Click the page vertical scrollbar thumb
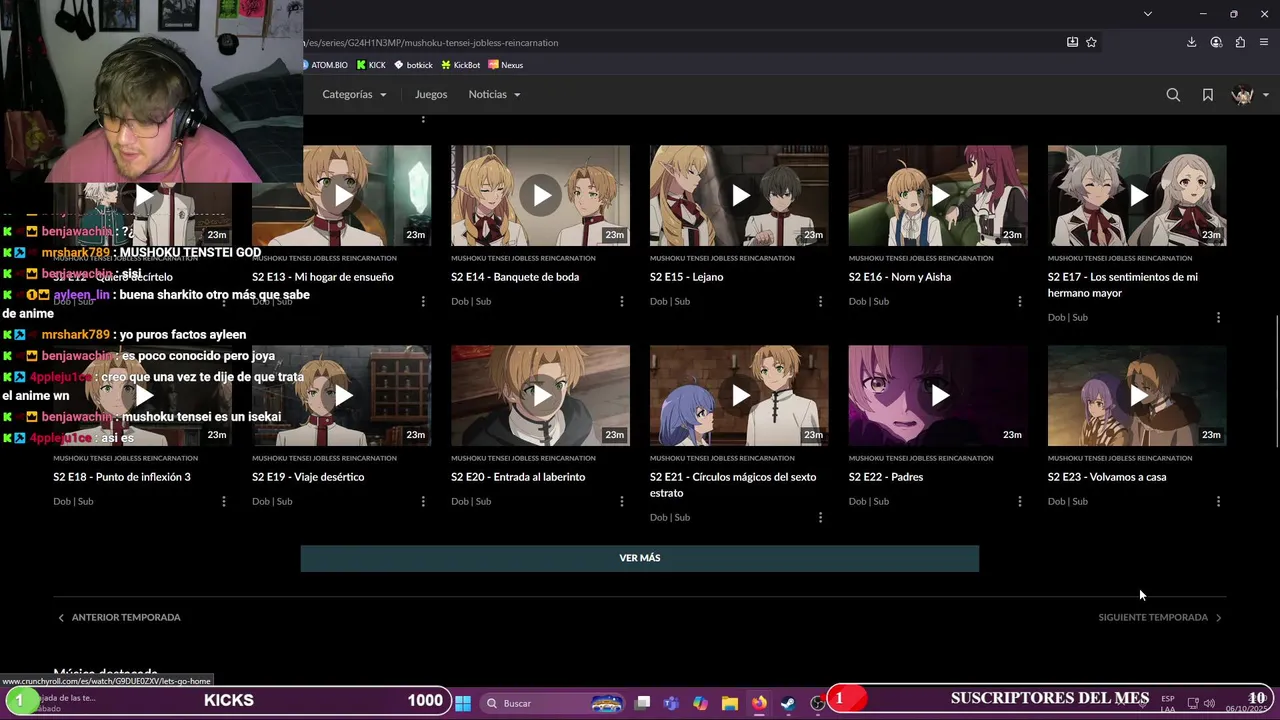The height and width of the screenshot is (720, 1280). (1275, 380)
